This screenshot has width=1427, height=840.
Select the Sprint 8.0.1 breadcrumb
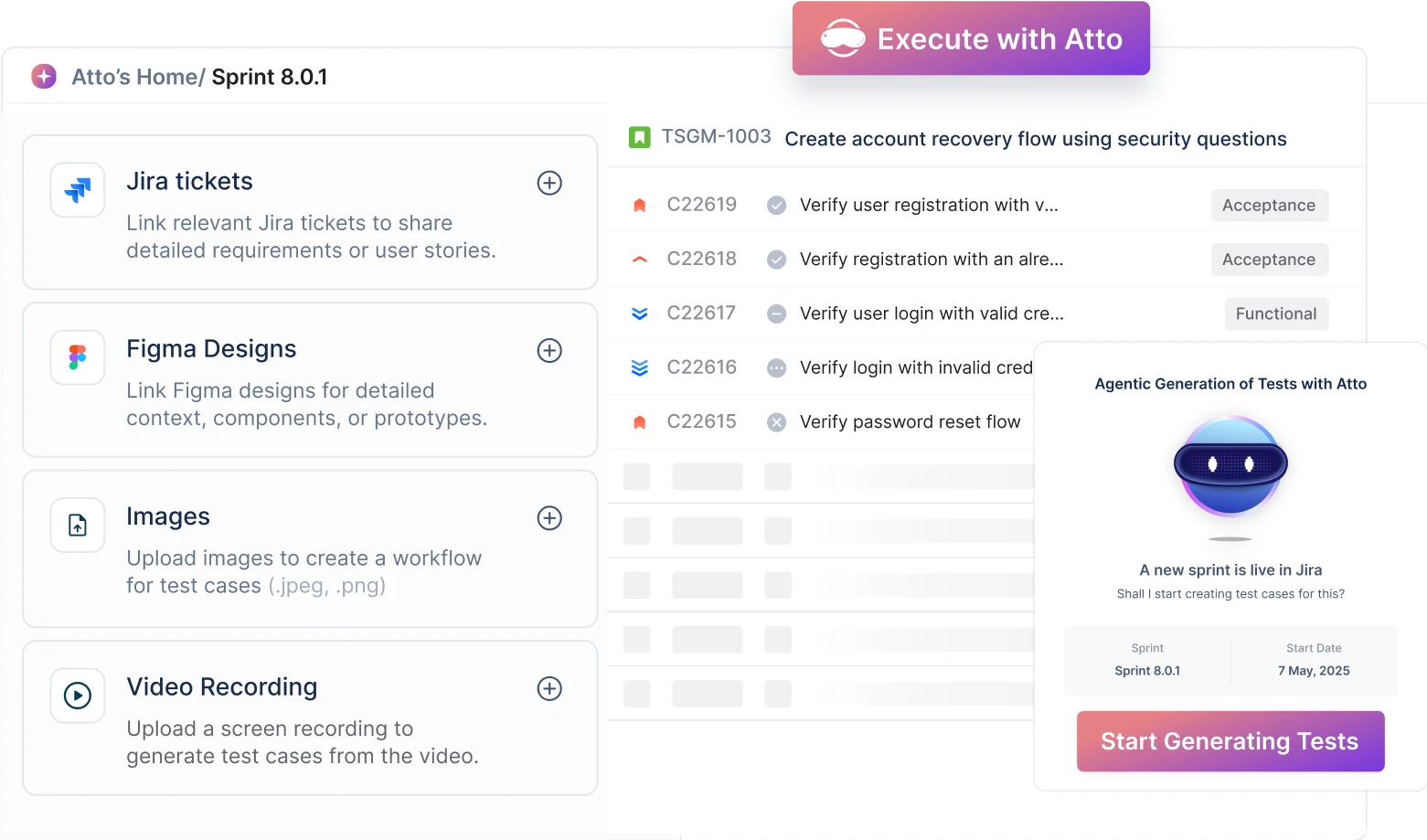point(270,77)
